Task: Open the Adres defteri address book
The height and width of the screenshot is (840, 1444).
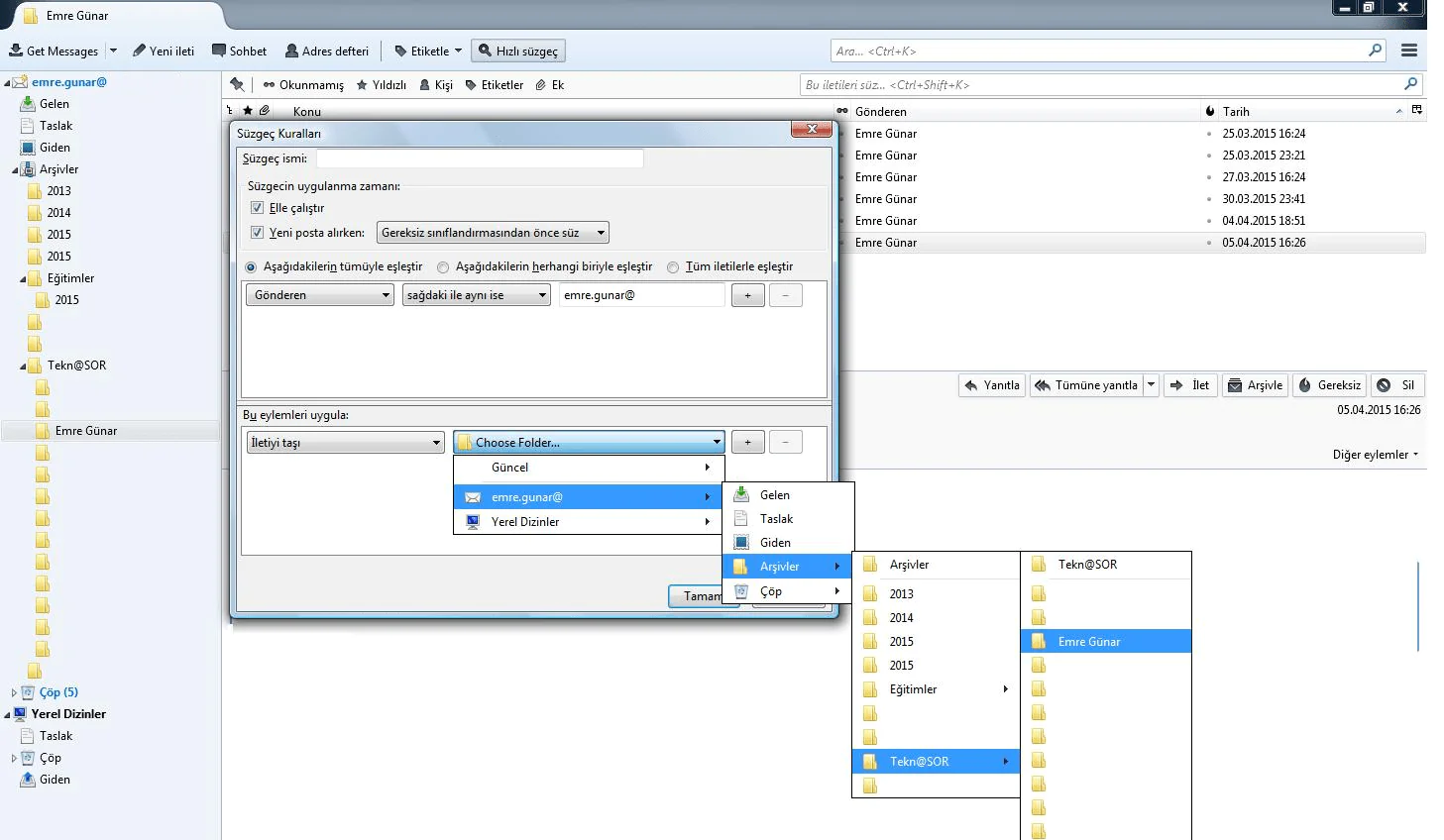Action: (327, 51)
